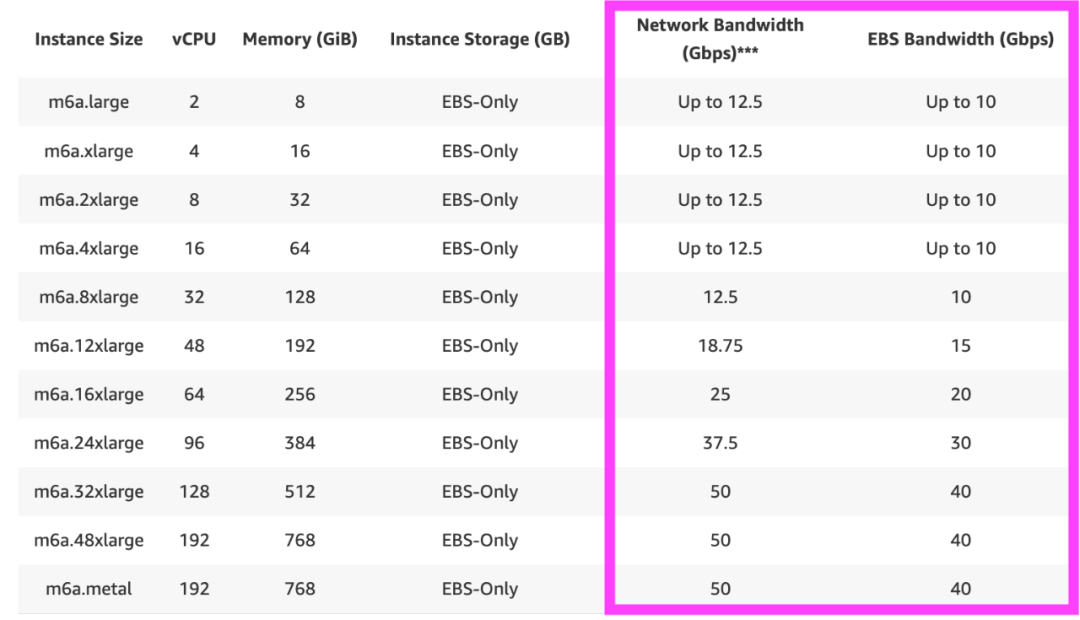Viewport: 1080px width, 620px height.
Task: Click the vCPU column header
Action: [194, 40]
